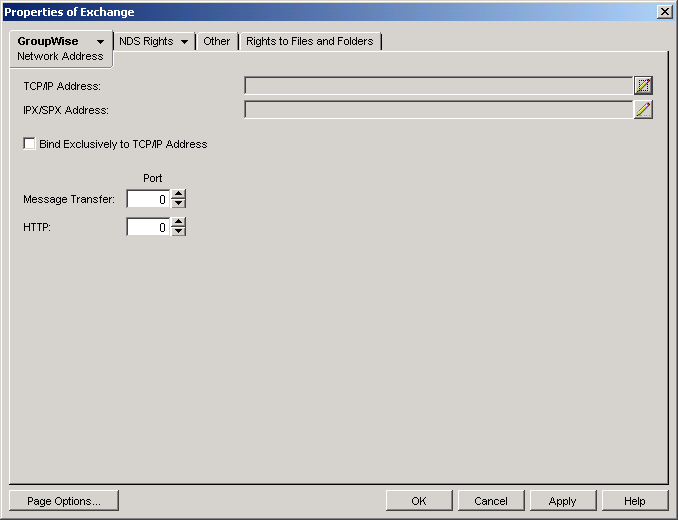Image resolution: width=678 pixels, height=520 pixels.
Task: Expand the NDS Rights tab dropdown arrow
Action: click(185, 42)
